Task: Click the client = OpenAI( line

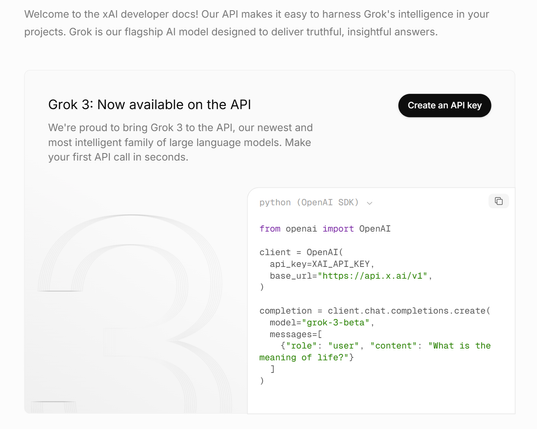Action: tap(301, 252)
